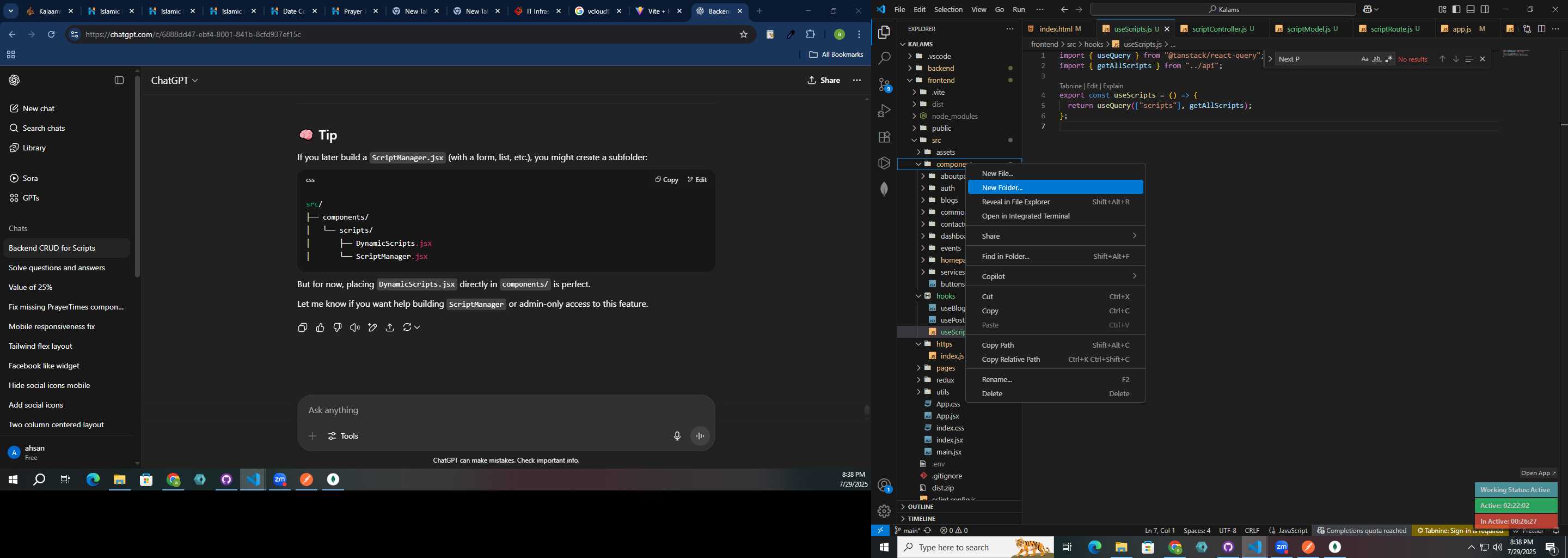The width and height of the screenshot is (1568, 558).
Task: Click the find in selection icon
Action: click(x=1469, y=59)
